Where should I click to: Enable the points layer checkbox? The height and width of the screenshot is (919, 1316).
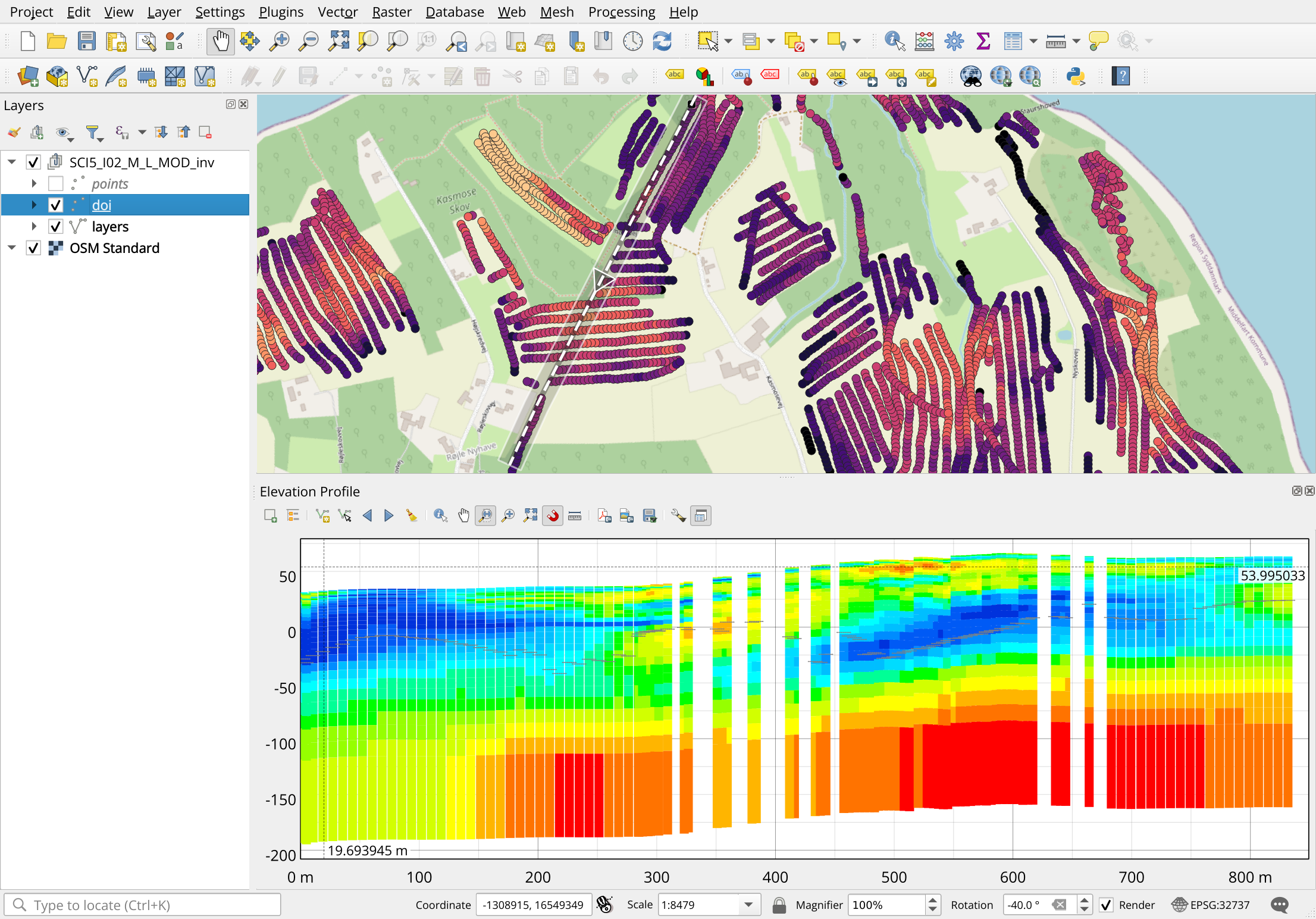[56, 184]
